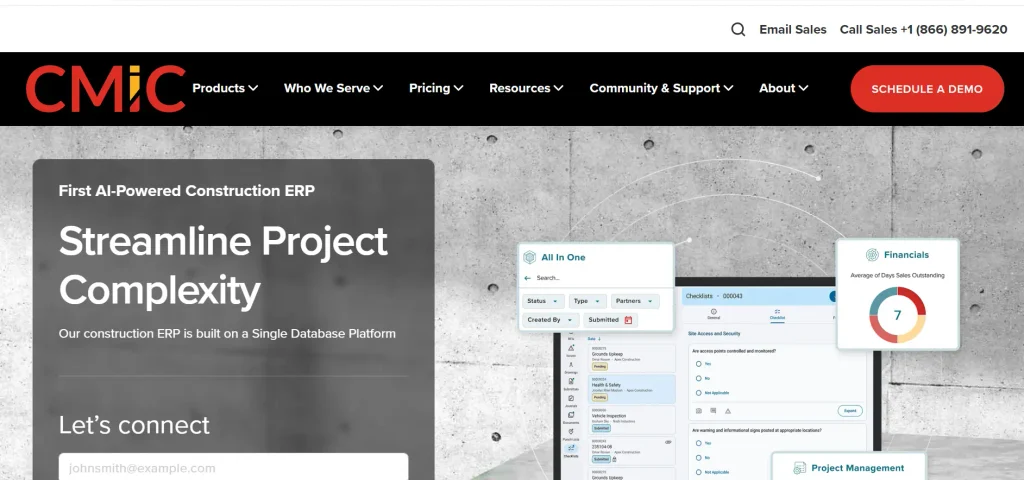Click the Project Management card icon

click(799, 468)
